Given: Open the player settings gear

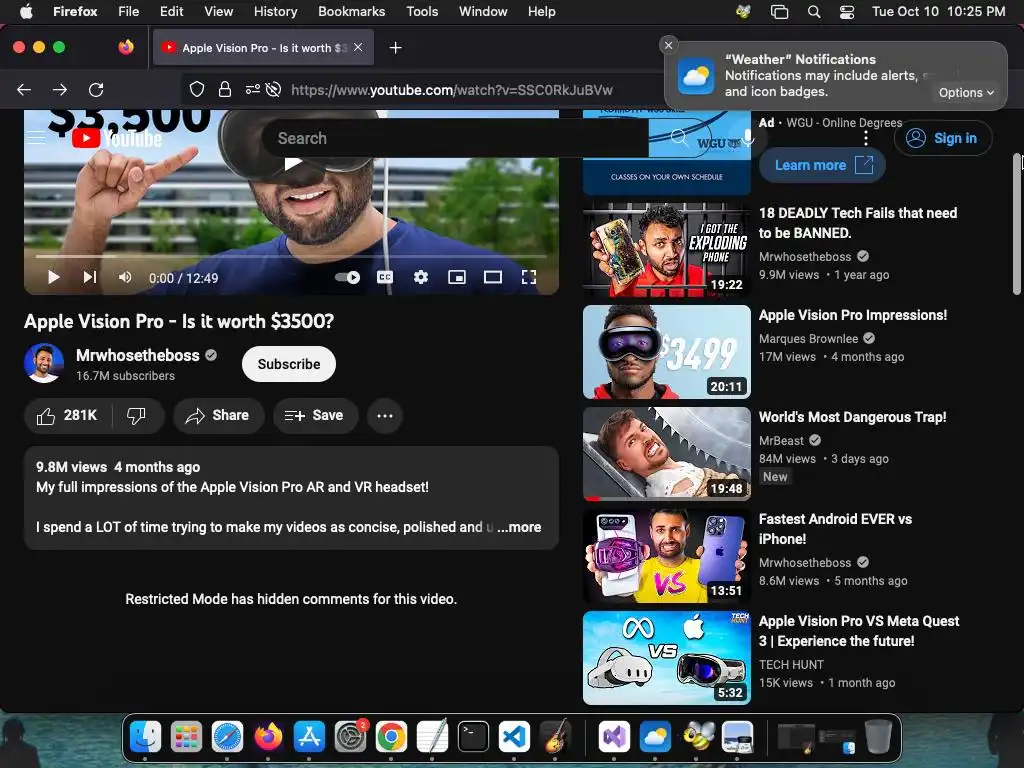Looking at the screenshot, I should pos(421,278).
